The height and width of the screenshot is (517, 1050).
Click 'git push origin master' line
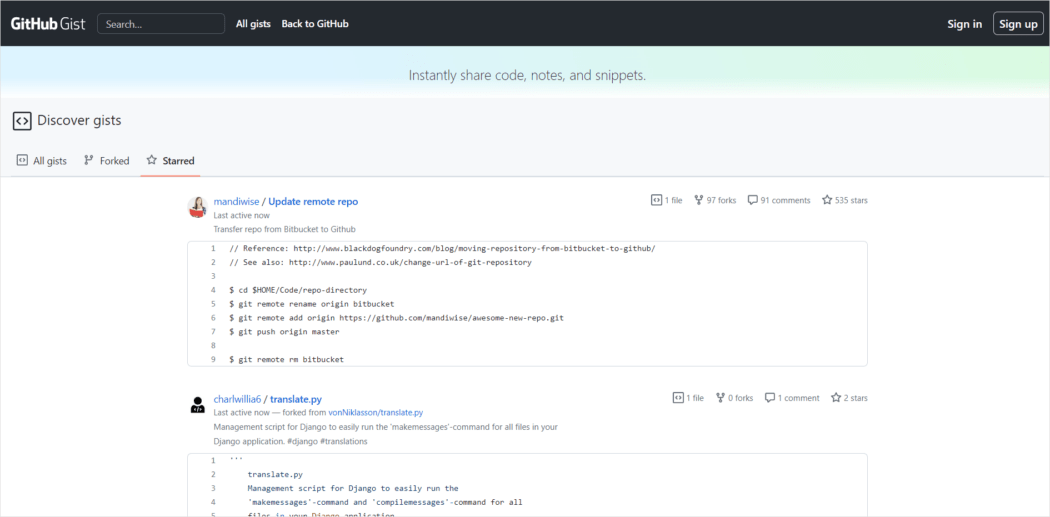pos(284,331)
